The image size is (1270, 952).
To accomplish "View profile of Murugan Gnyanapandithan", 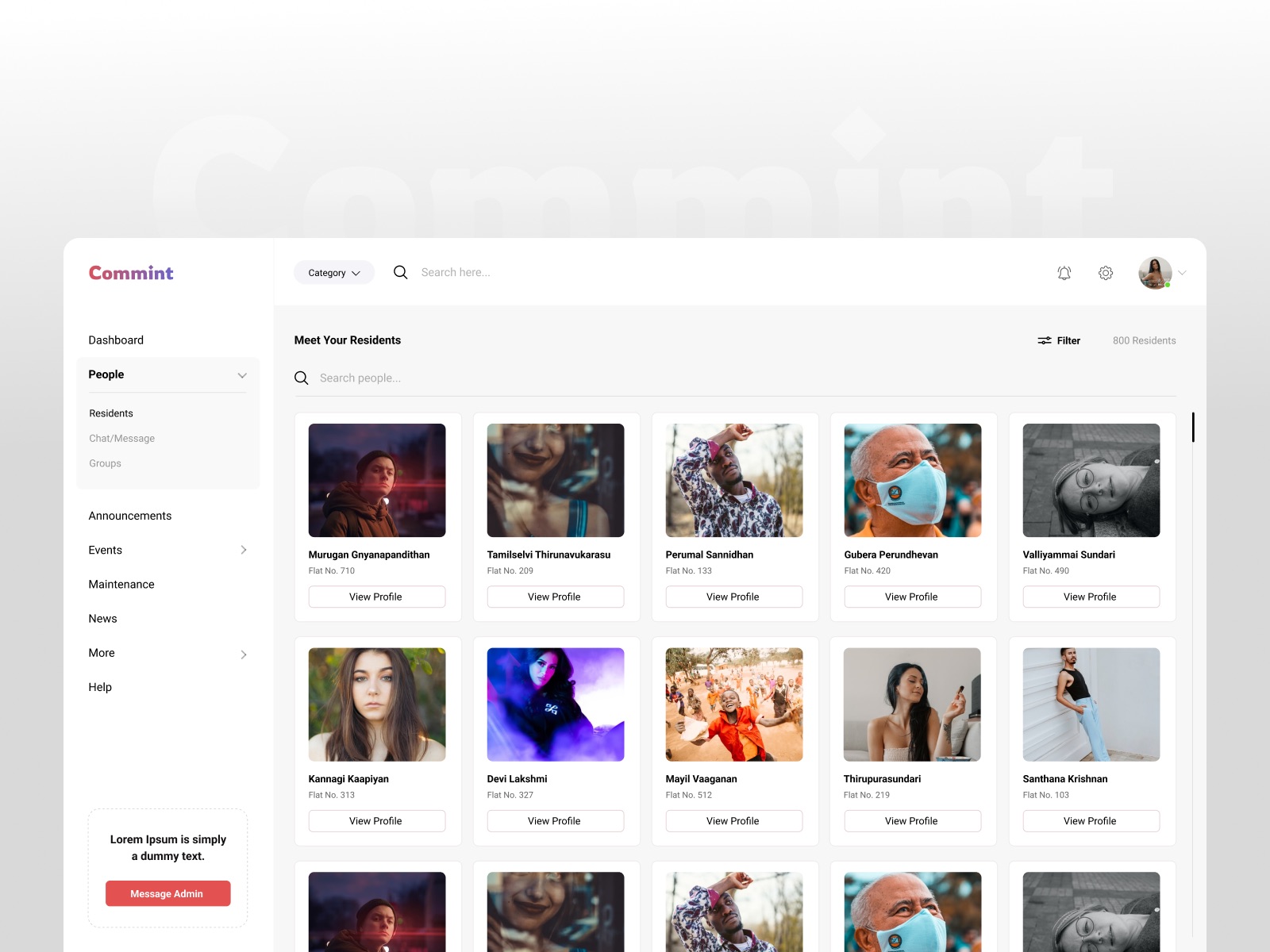I will pyautogui.click(x=376, y=597).
